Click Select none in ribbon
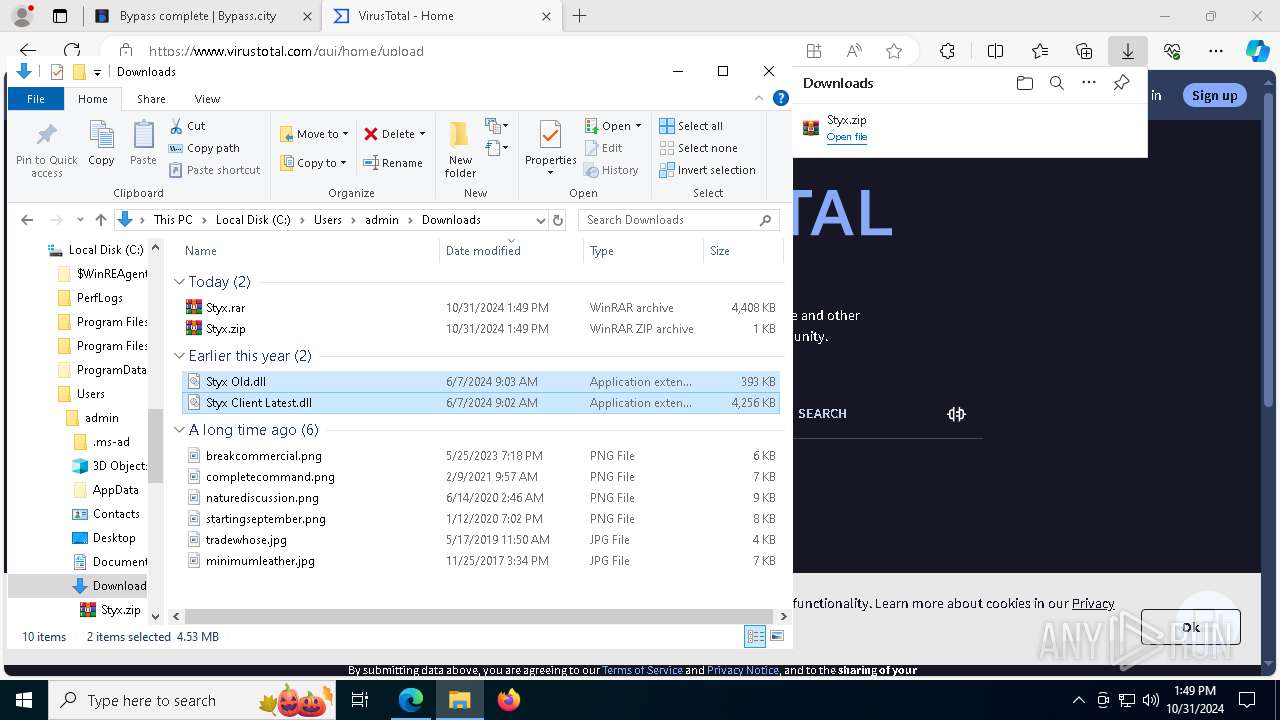1280x720 pixels. click(x=698, y=148)
